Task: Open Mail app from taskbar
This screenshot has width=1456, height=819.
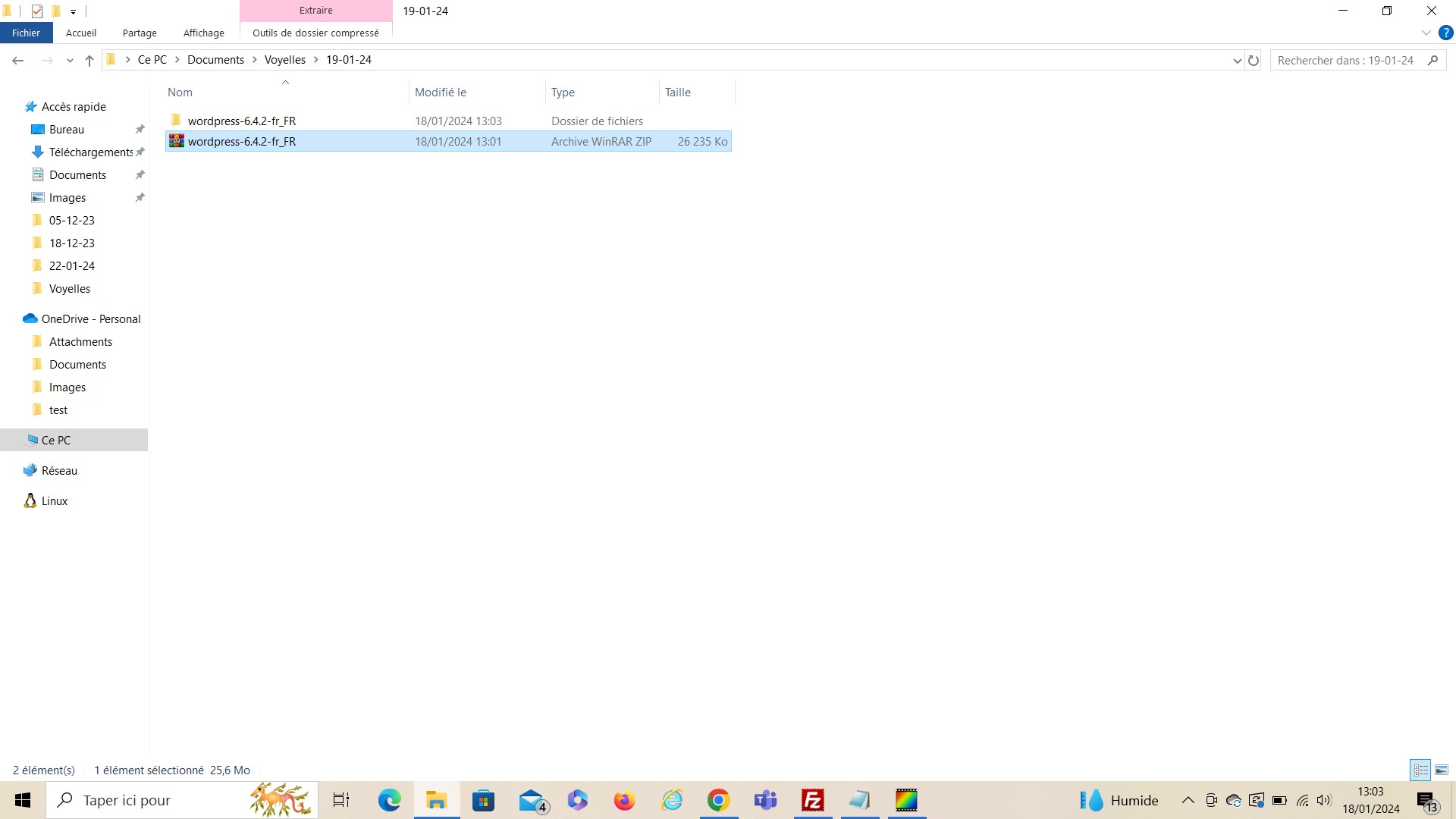Action: click(x=532, y=800)
